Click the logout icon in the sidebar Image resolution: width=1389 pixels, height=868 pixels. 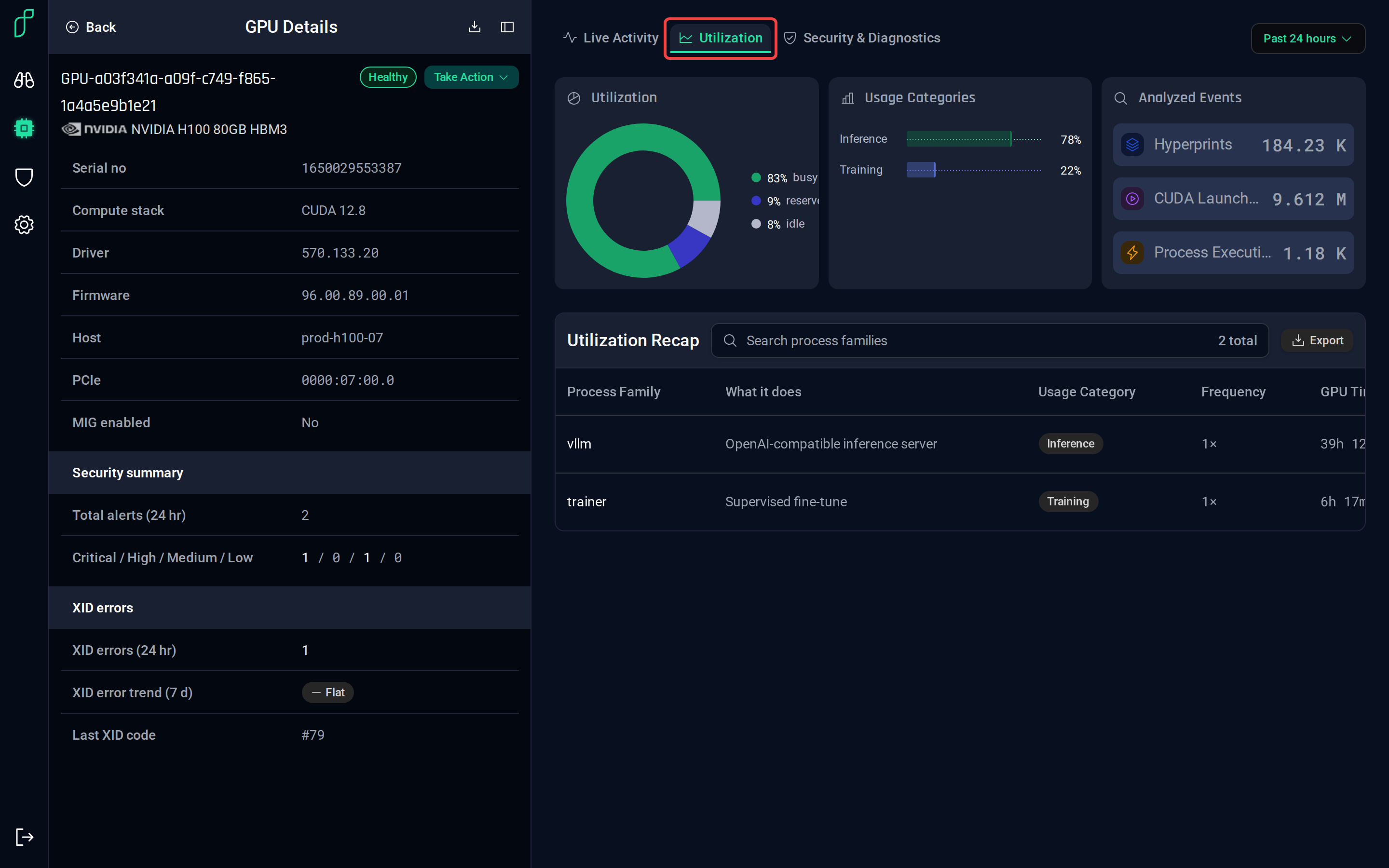pyautogui.click(x=24, y=837)
